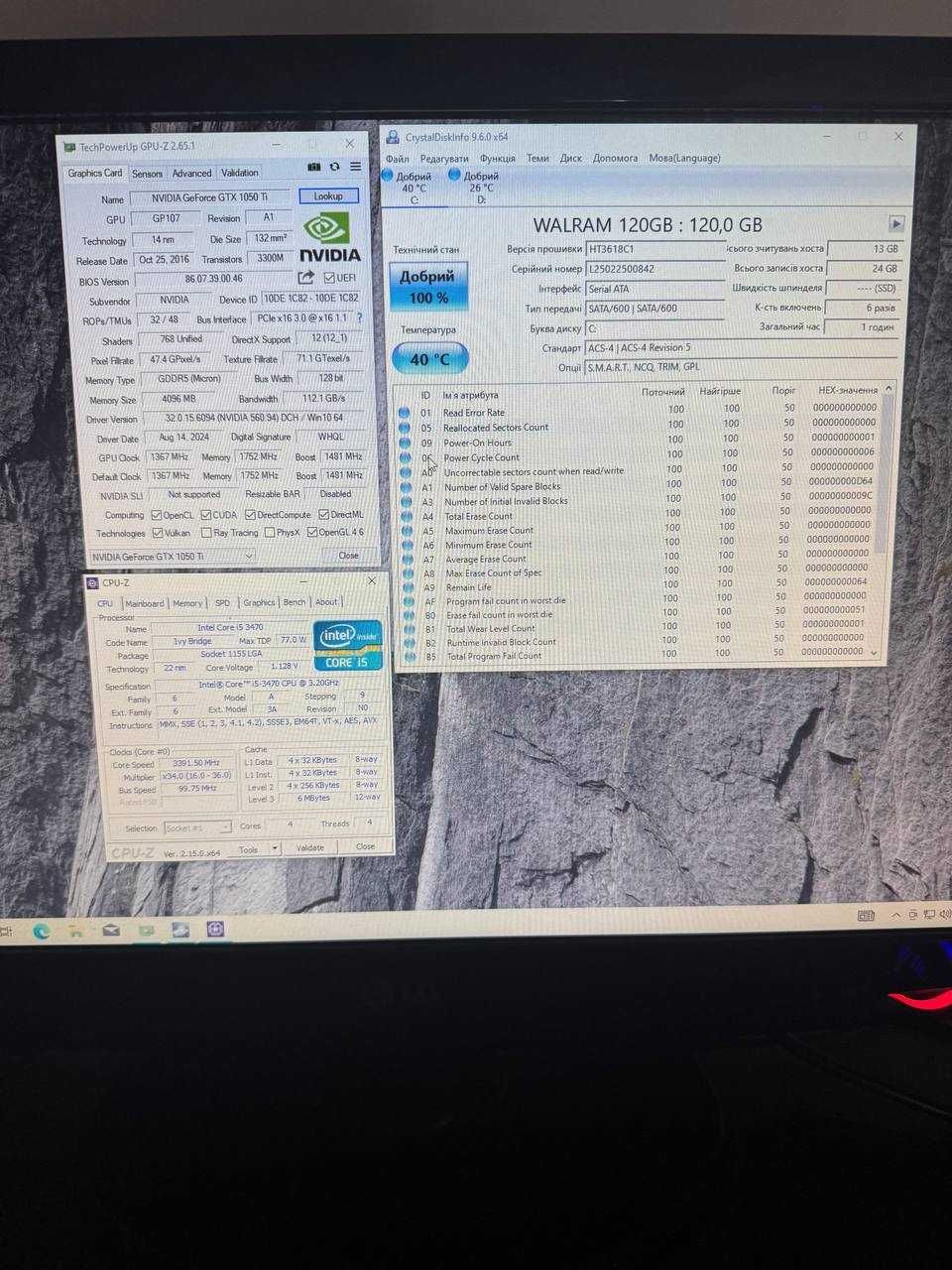Switch to the GPU-Z Sensors tab
Image resolution: width=952 pixels, height=1270 pixels.
tap(147, 174)
